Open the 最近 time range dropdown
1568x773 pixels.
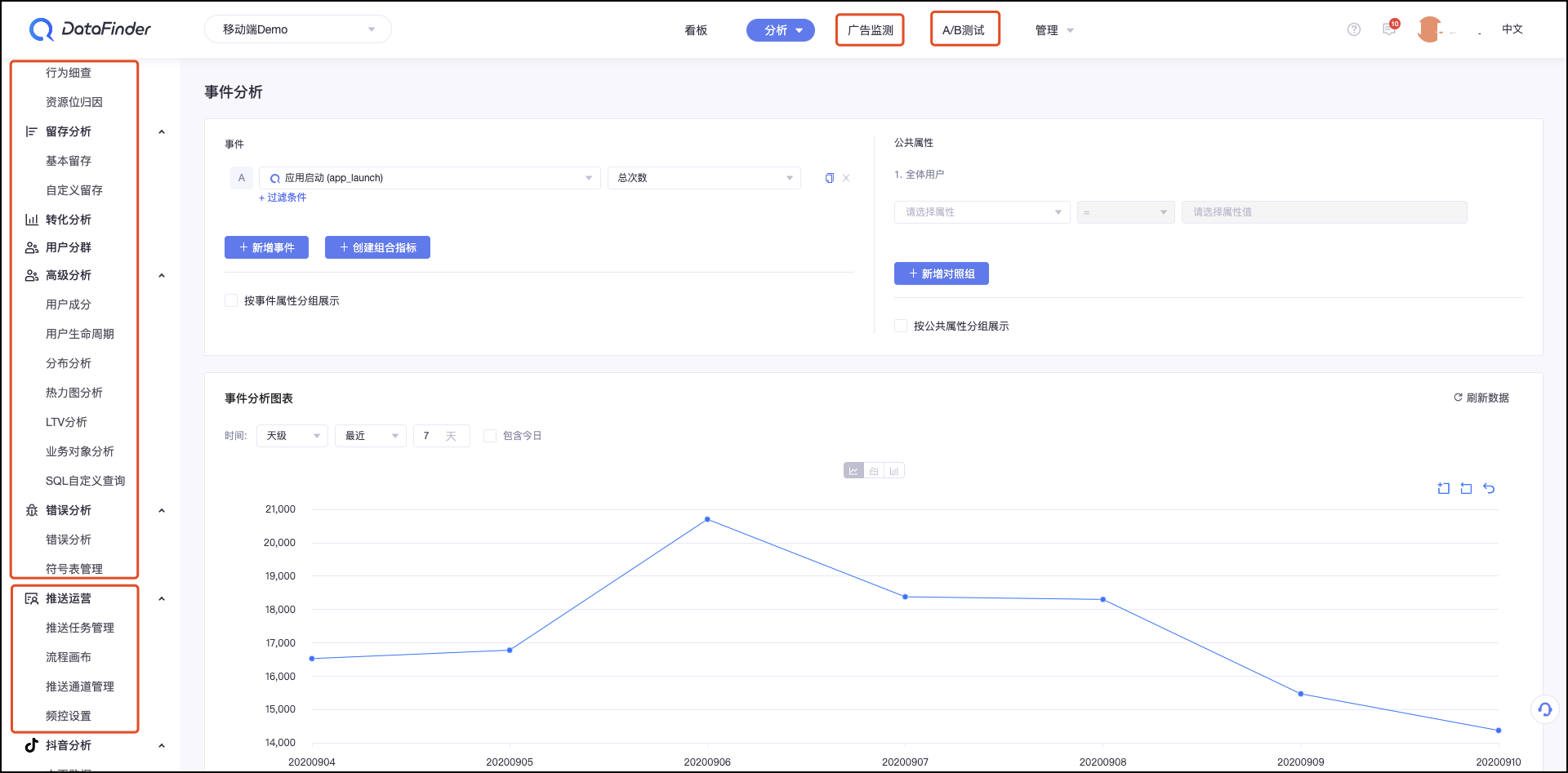(371, 436)
